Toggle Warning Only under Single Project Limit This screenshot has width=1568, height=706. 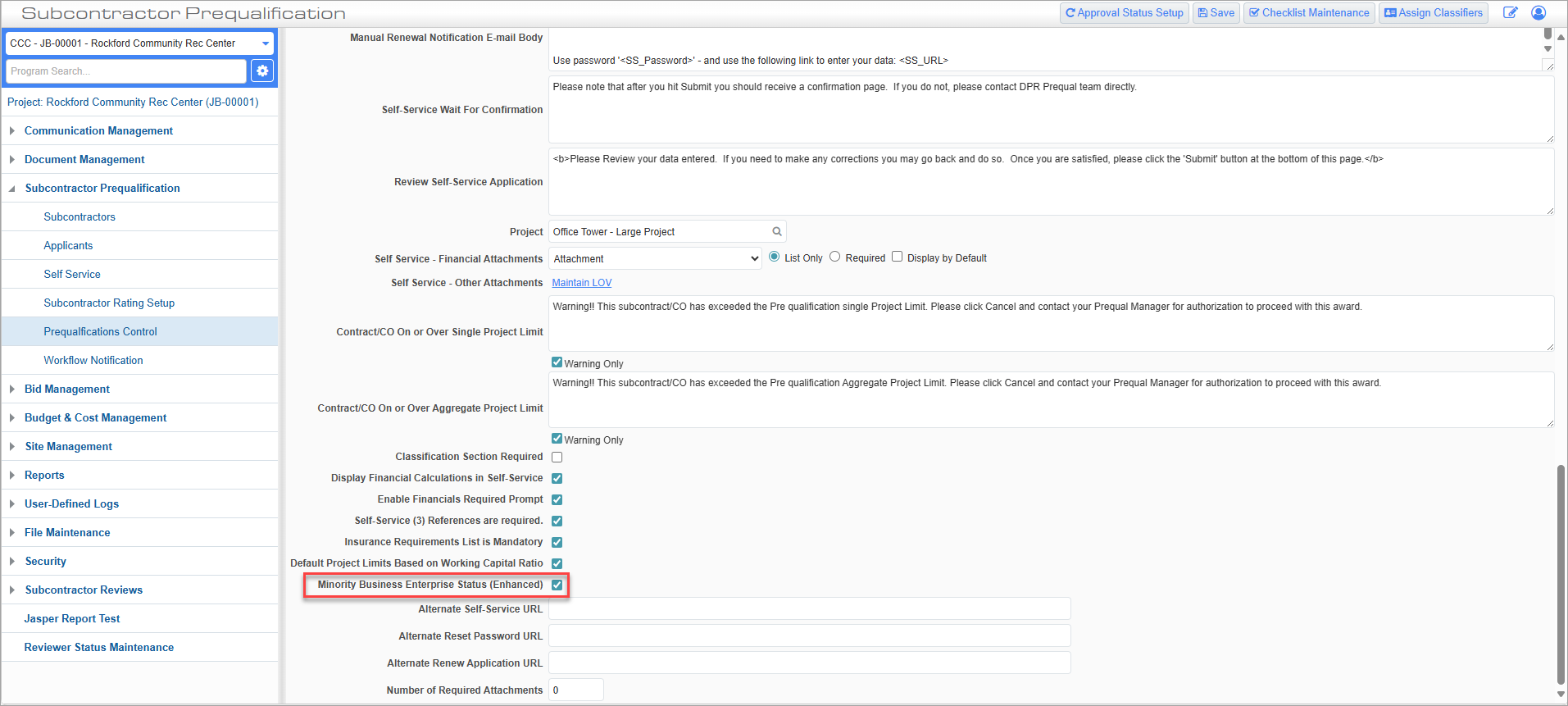pyautogui.click(x=557, y=362)
